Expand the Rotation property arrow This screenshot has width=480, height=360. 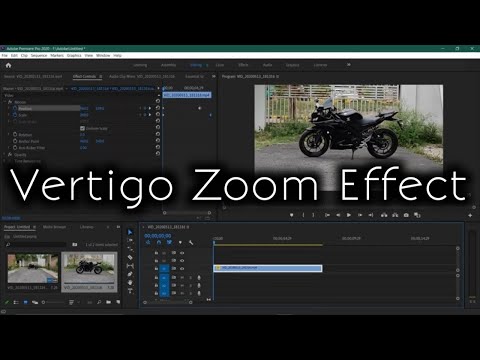(x=9, y=134)
